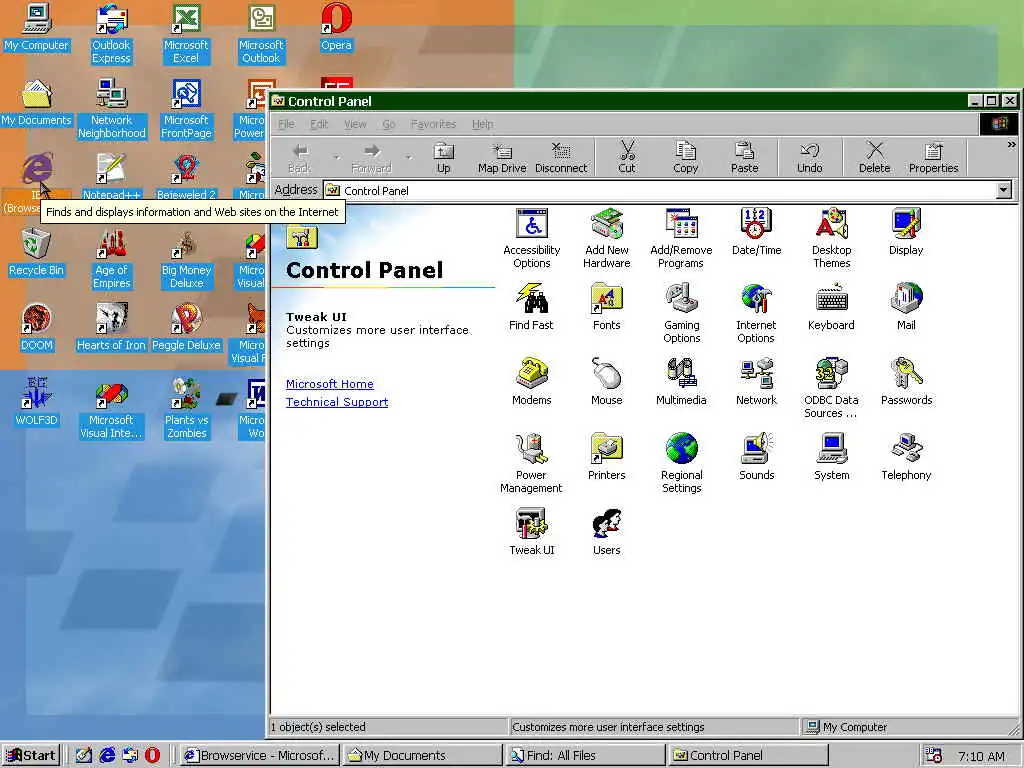Screen dimensions: 1024x768
Task: Select the Recycle Bin desktop icon
Action: pyautogui.click(x=36, y=253)
